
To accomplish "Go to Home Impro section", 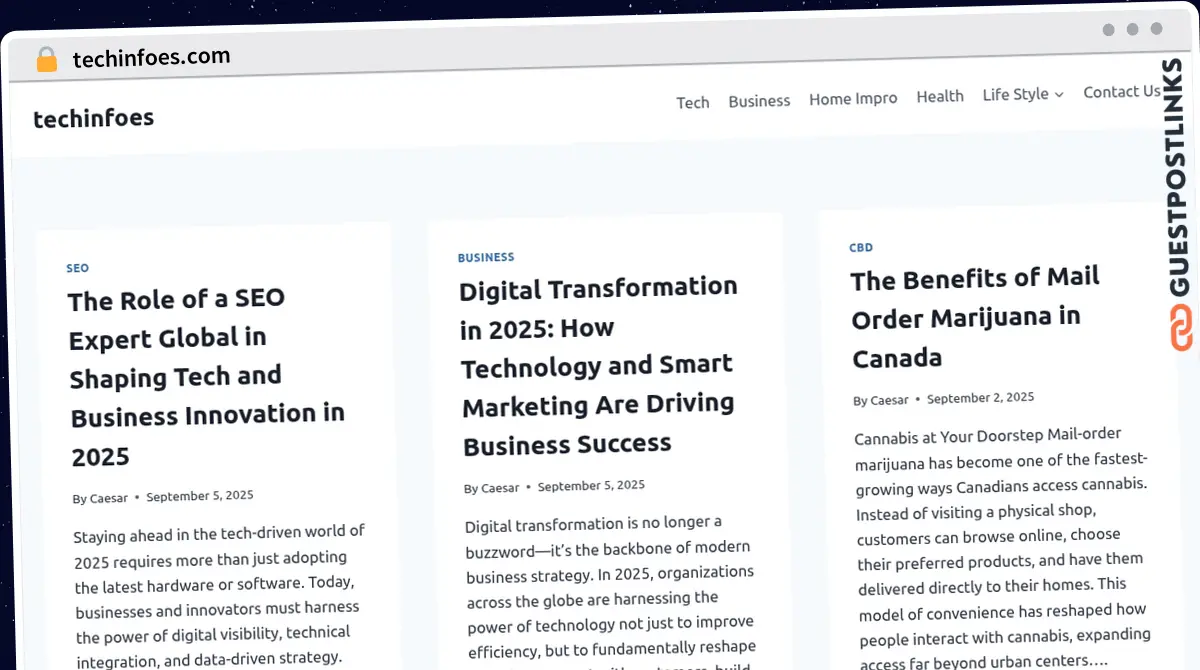I will [x=853, y=98].
